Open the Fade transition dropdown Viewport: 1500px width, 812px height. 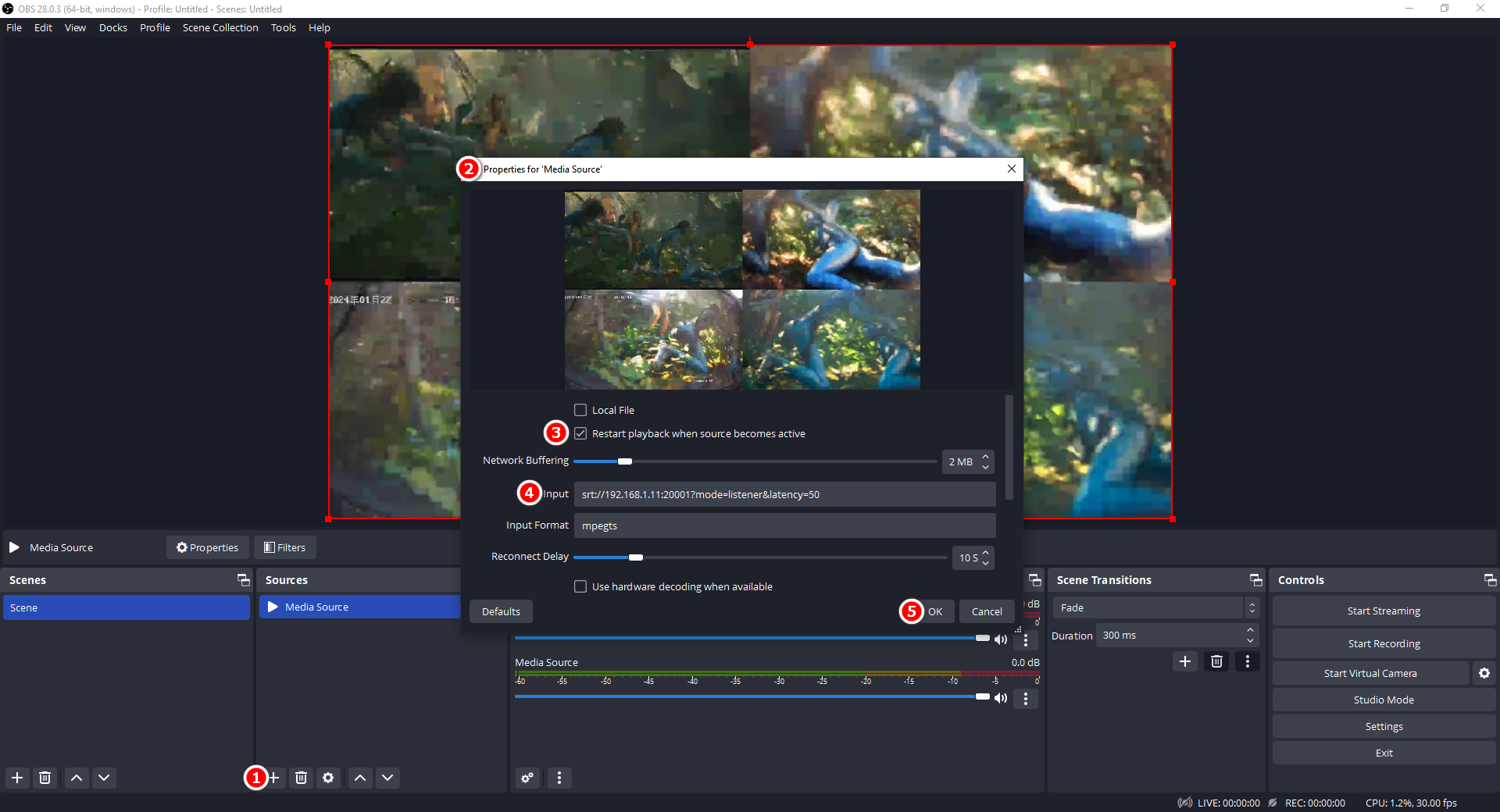click(x=1155, y=607)
